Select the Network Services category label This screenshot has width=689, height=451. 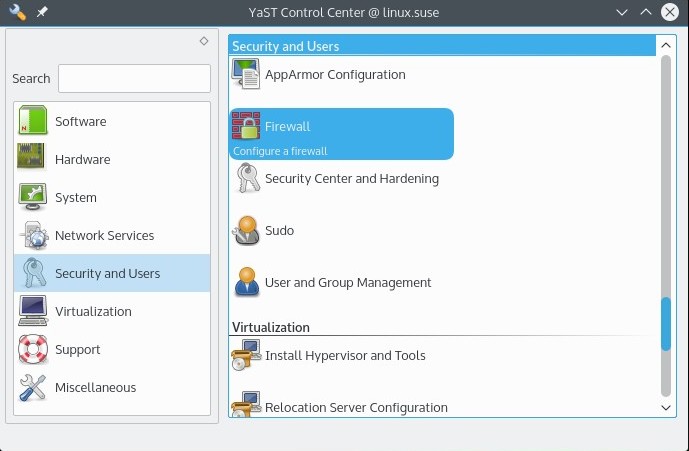click(105, 235)
